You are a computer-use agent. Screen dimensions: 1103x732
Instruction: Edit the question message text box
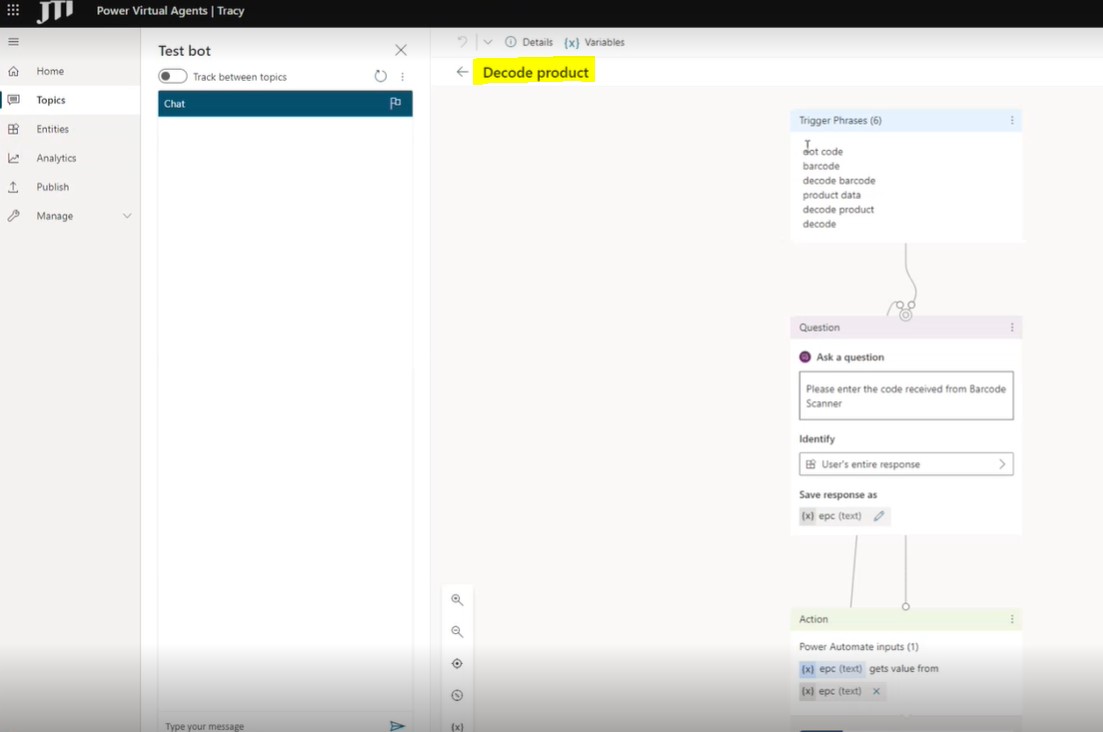click(x=906, y=395)
